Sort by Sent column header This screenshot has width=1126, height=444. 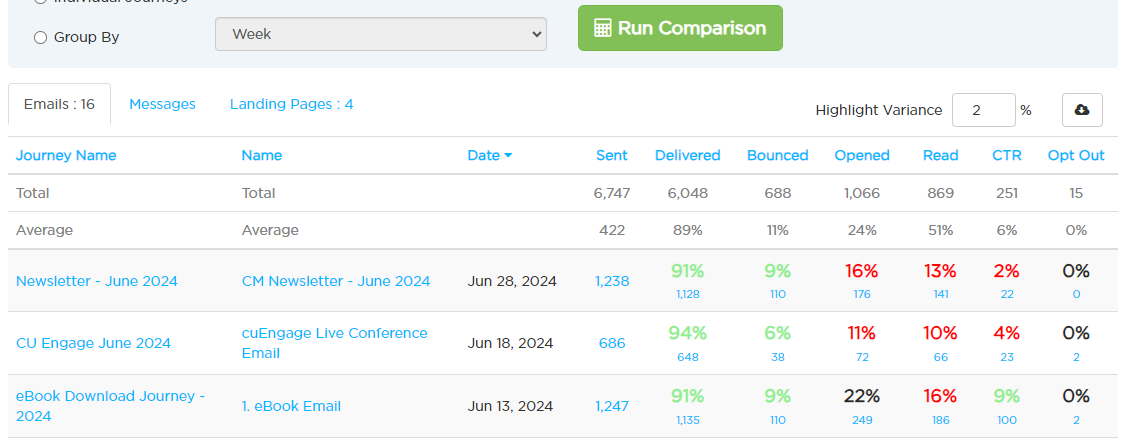[x=612, y=155]
